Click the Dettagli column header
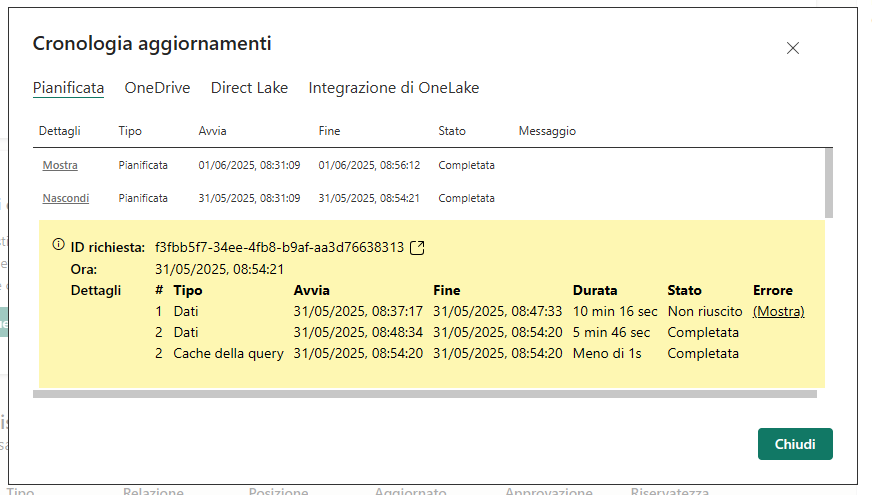The image size is (872, 495). 60,131
